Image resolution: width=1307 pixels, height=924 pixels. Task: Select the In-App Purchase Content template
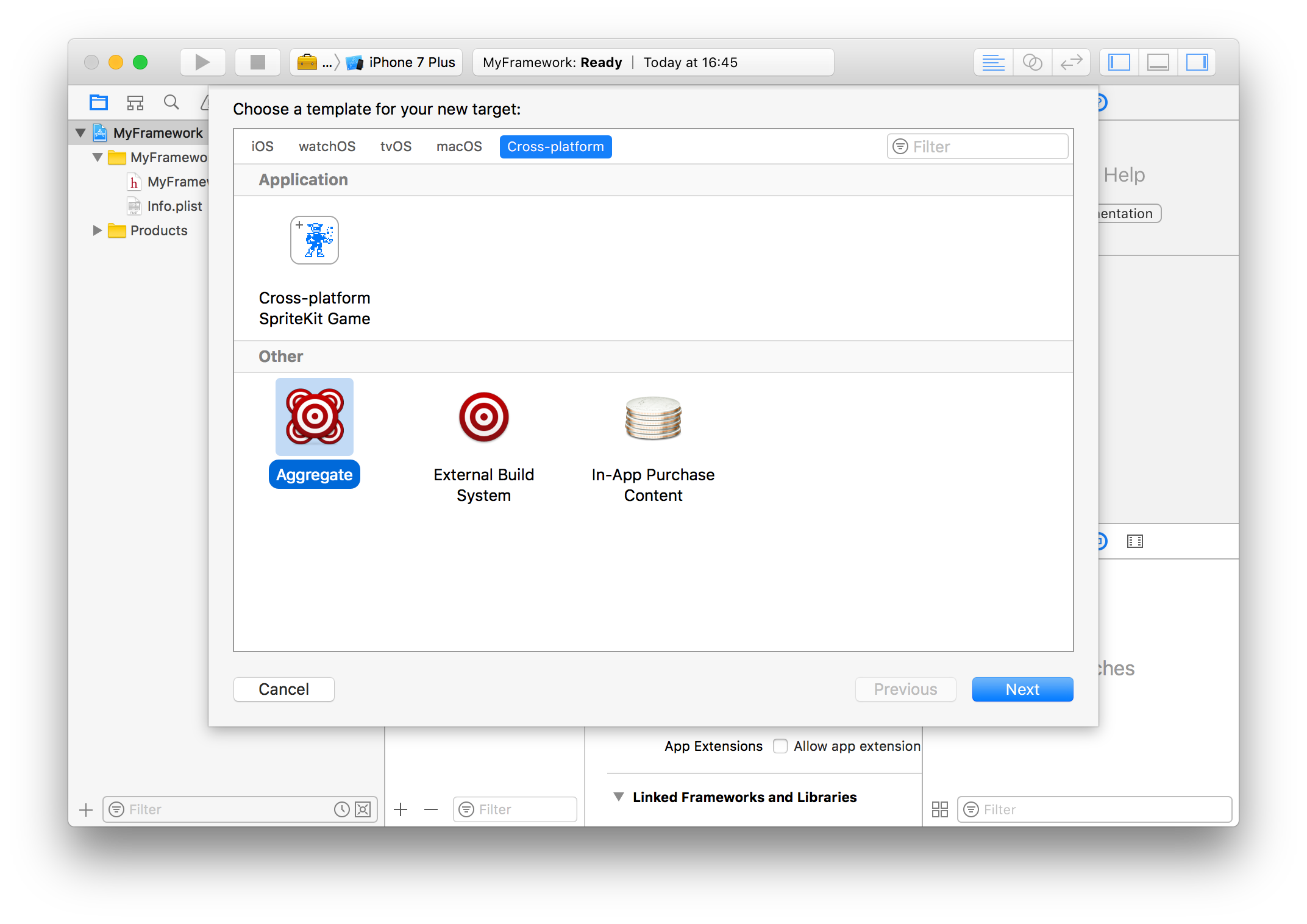pos(653,417)
